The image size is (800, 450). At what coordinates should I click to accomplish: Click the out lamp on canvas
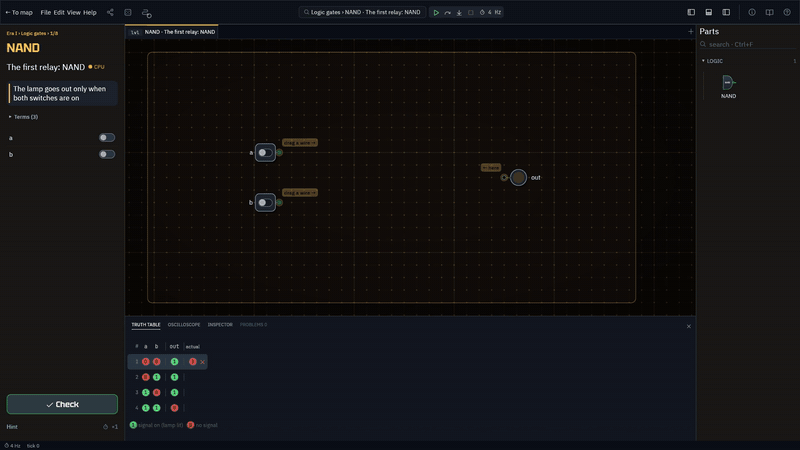pos(518,178)
